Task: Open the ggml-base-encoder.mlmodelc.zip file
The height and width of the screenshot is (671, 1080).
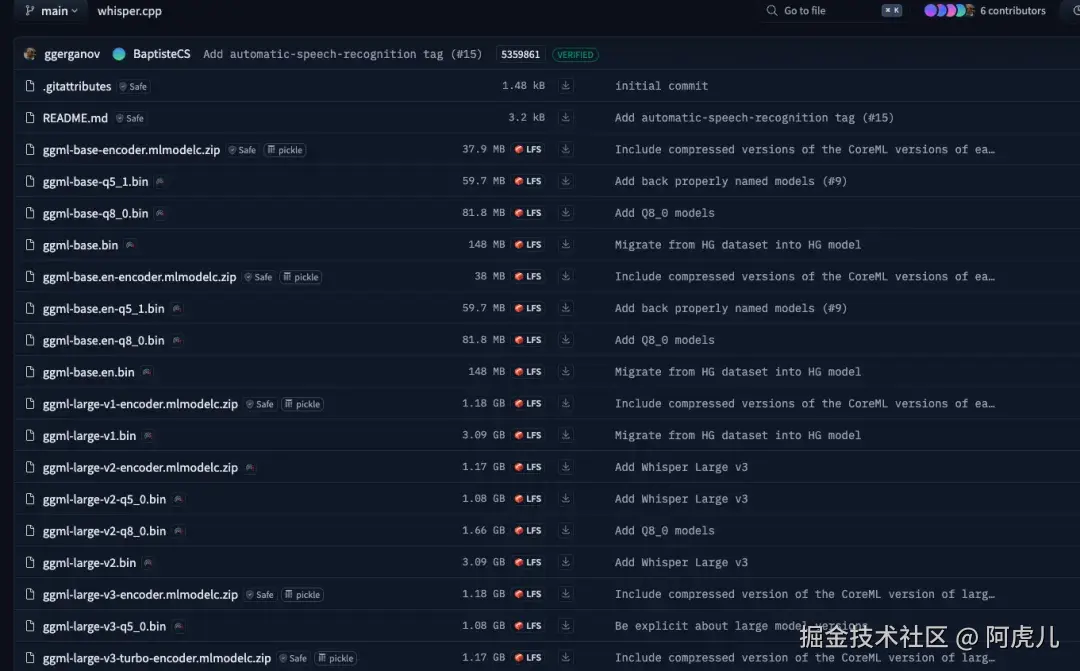Action: point(131,149)
